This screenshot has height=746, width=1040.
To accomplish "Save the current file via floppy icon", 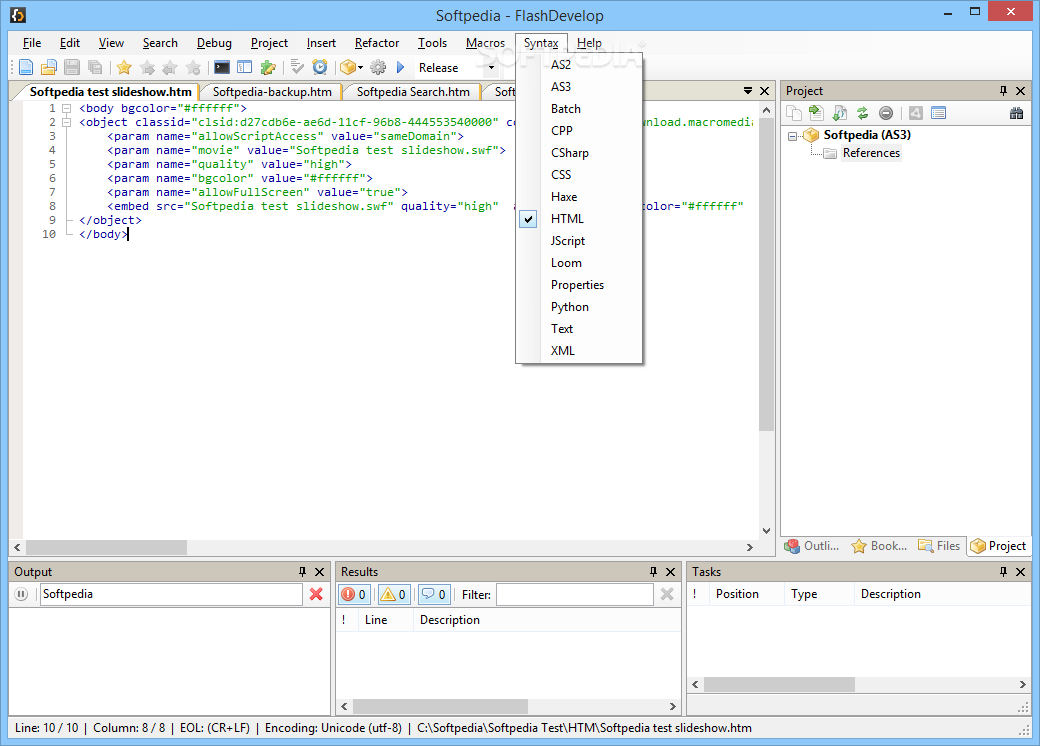I will (x=72, y=67).
